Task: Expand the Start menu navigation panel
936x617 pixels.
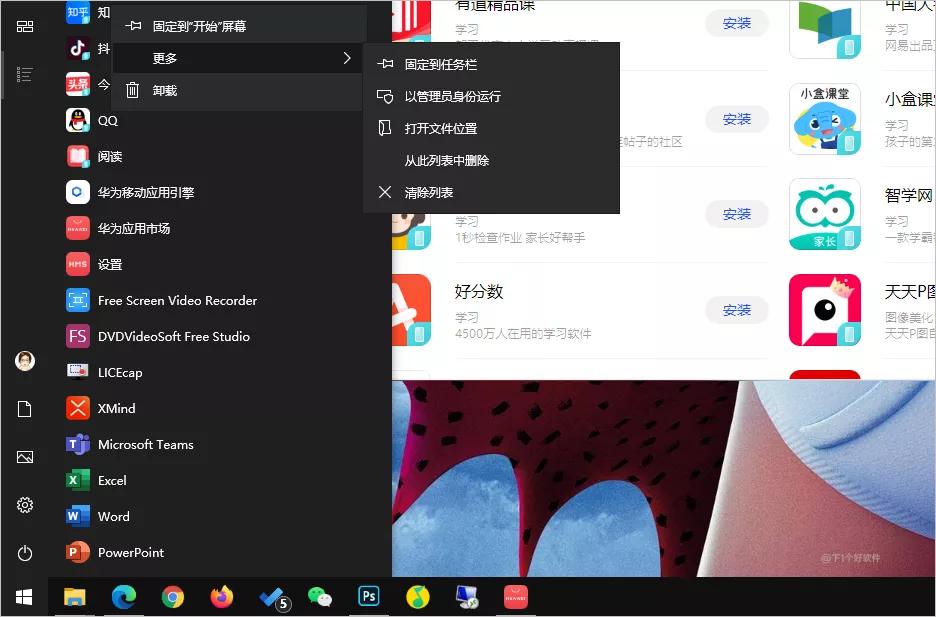Action: tap(24, 26)
